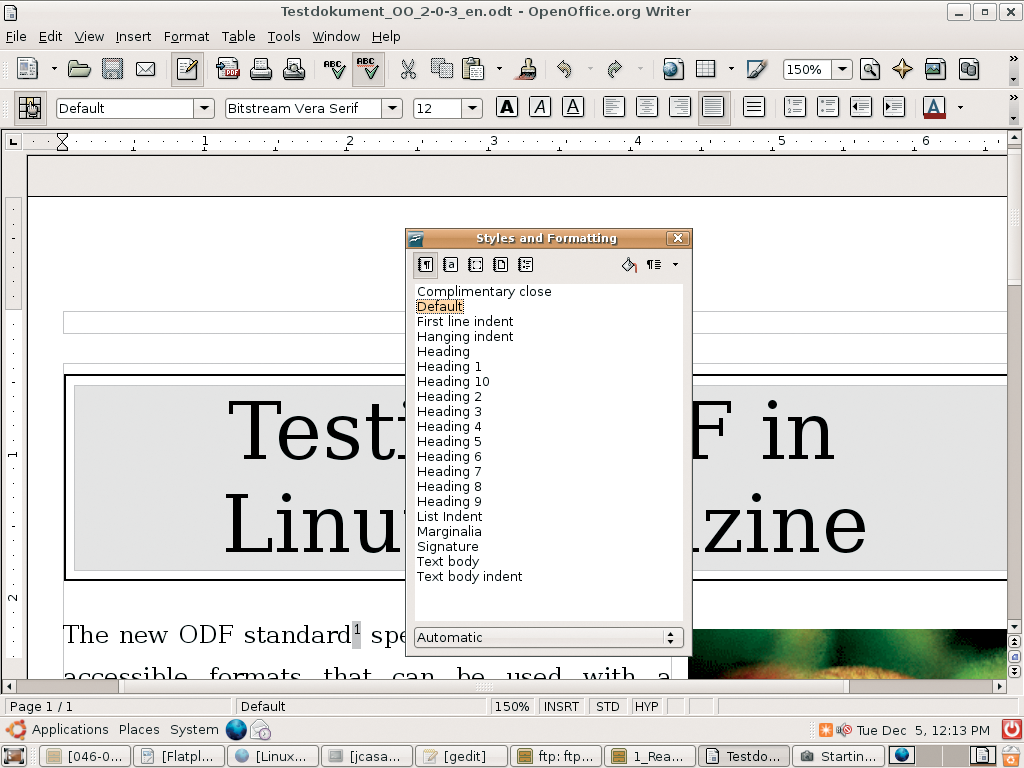Create a new style from selection

[x=654, y=264]
